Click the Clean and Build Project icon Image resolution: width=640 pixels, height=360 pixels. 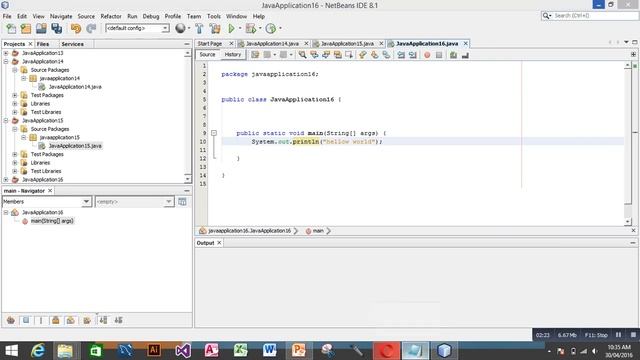point(215,28)
